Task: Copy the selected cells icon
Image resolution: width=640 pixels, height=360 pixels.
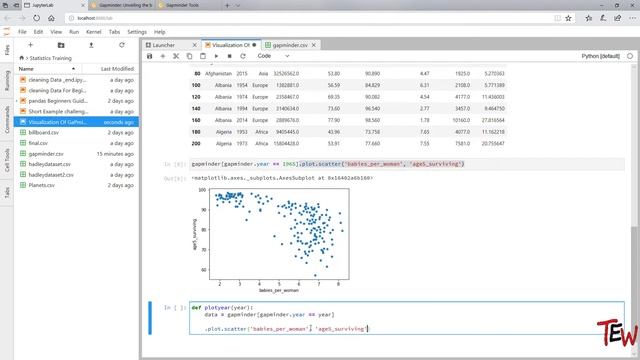Action: (x=189, y=56)
